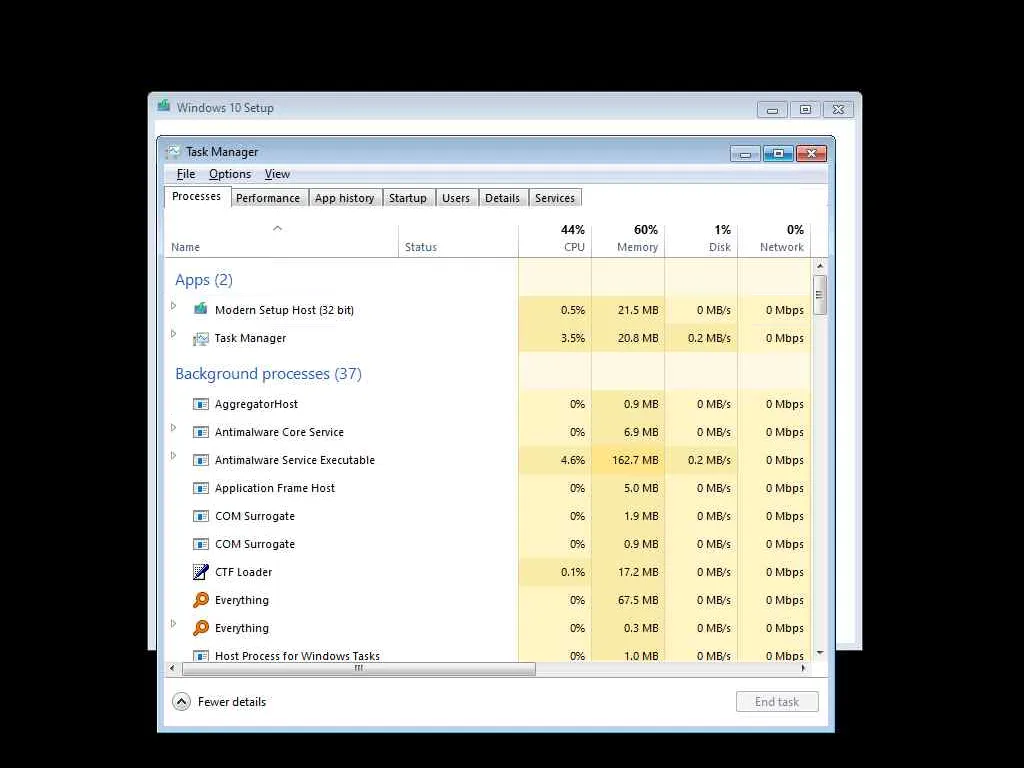Minimize the Windows 10 Setup window
This screenshot has width=1024, height=768.
click(x=772, y=110)
